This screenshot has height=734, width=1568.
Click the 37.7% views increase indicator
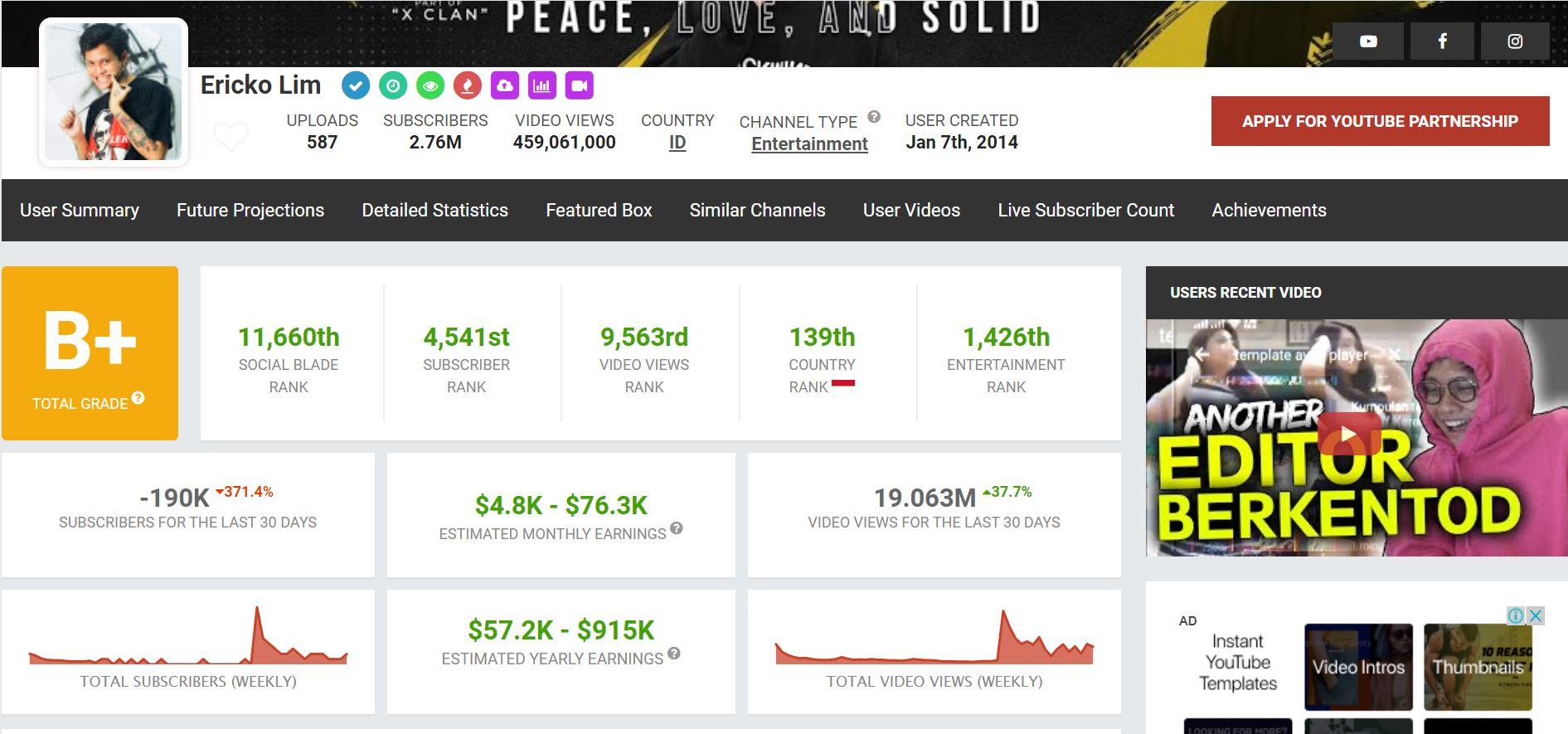click(1007, 492)
